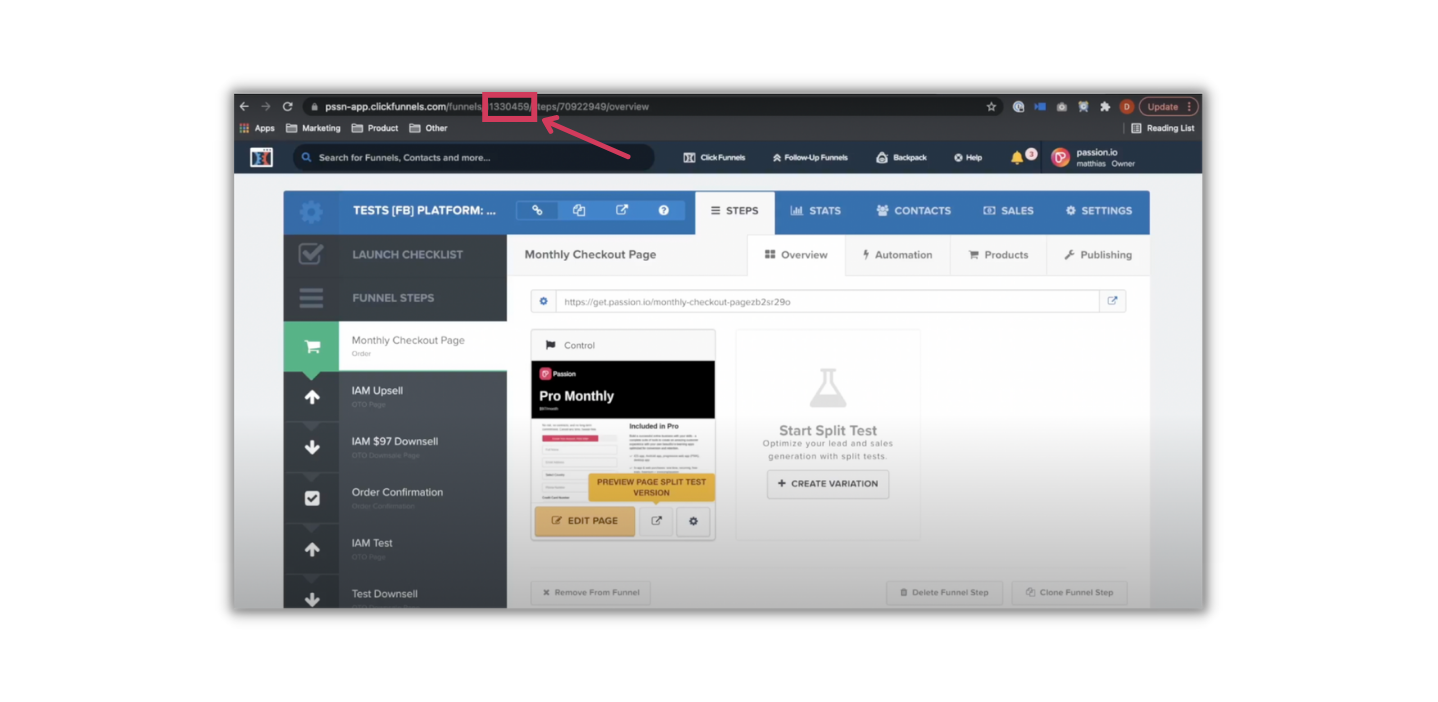Click the clone funnel icon in the blue header
This screenshot has width=1438, height=702.
tap(579, 209)
